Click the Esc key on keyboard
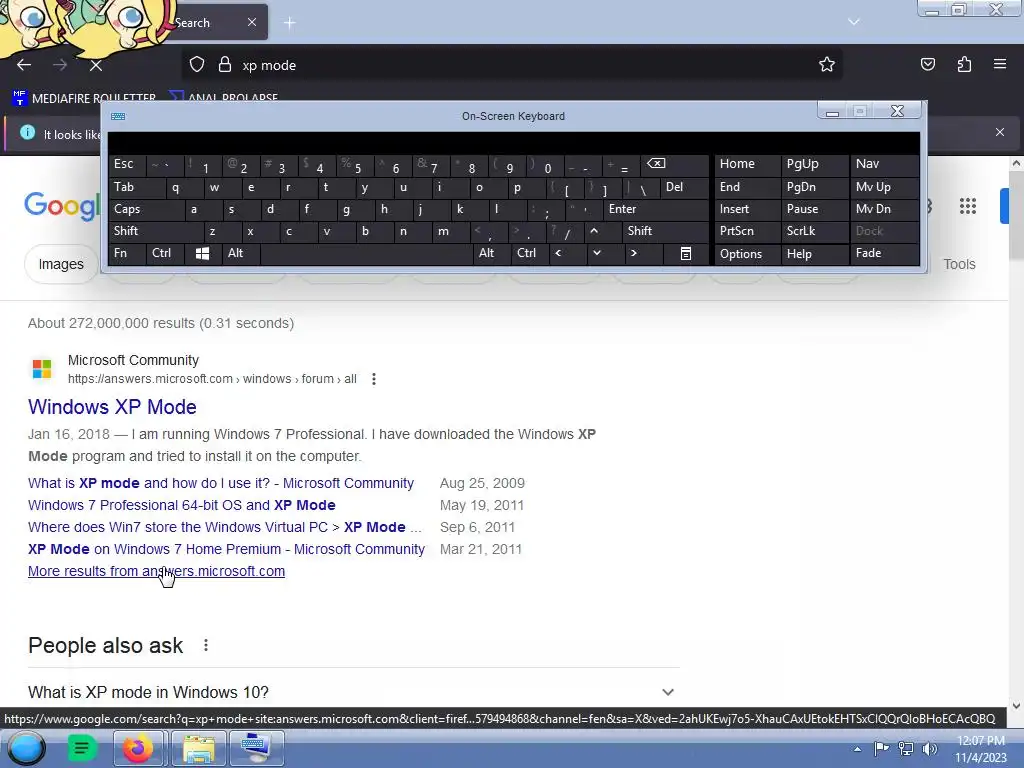Image resolution: width=1024 pixels, height=768 pixels. click(x=127, y=165)
